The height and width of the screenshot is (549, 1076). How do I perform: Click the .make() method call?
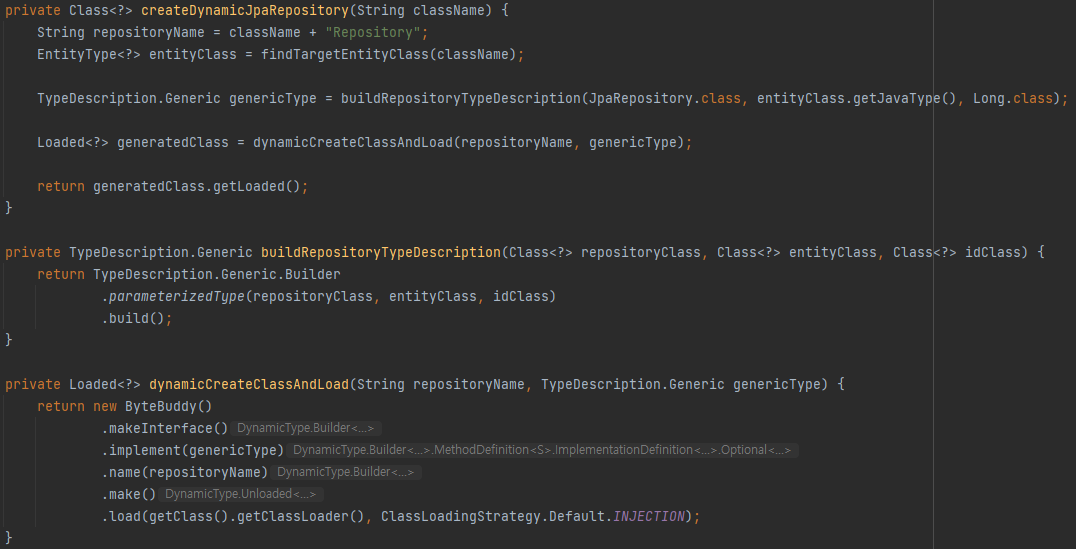click(x=129, y=493)
